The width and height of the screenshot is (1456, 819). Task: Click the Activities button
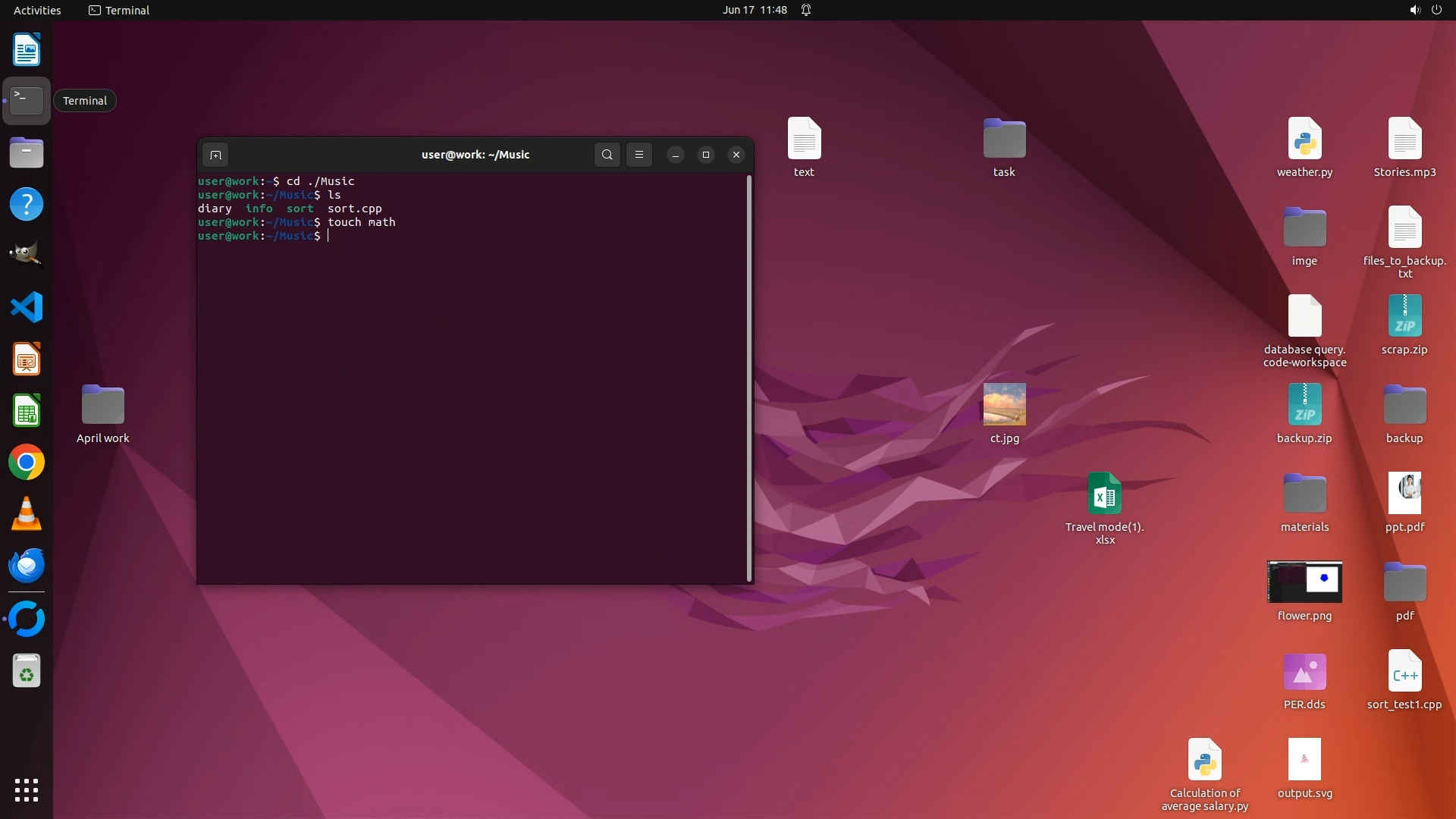tap(37, 10)
